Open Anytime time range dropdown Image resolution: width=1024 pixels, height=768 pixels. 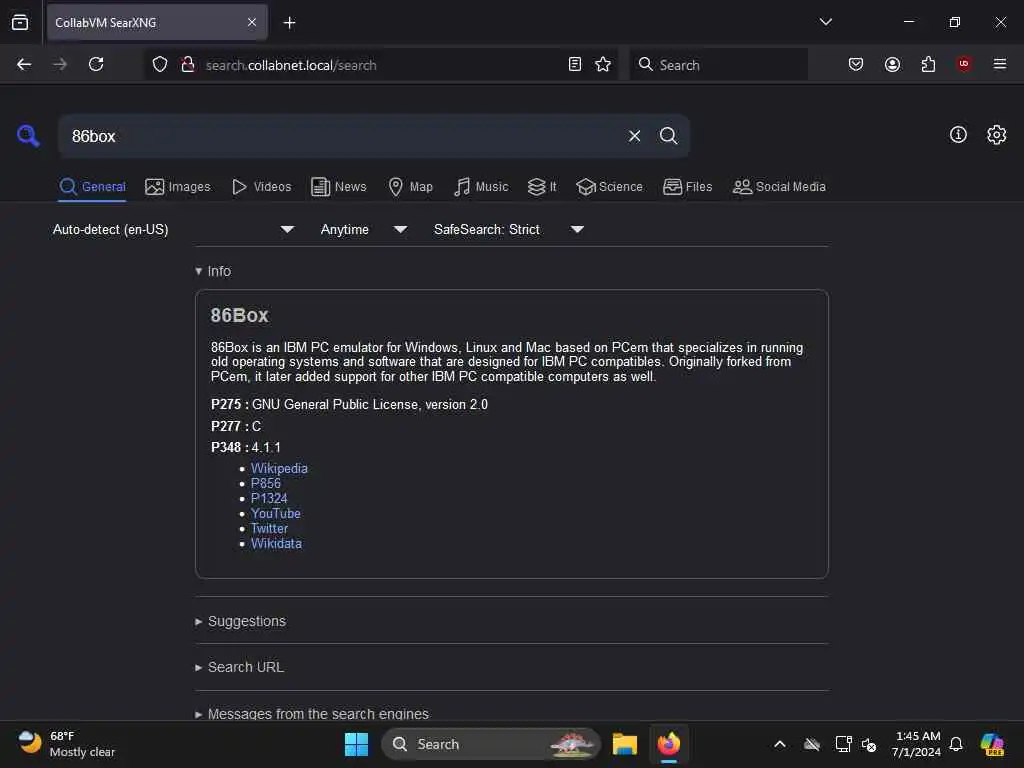pos(364,229)
